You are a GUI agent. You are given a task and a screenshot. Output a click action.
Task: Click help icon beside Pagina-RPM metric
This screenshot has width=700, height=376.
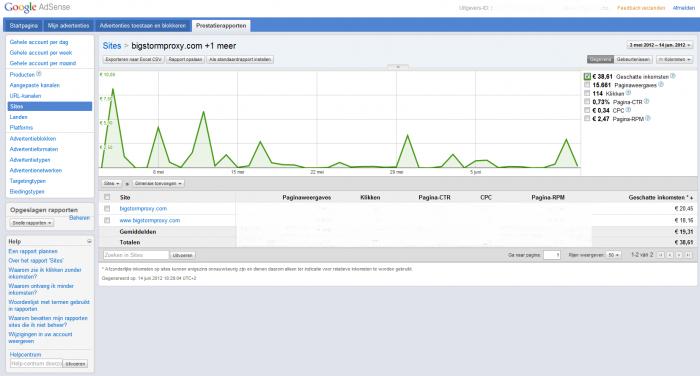pos(648,118)
